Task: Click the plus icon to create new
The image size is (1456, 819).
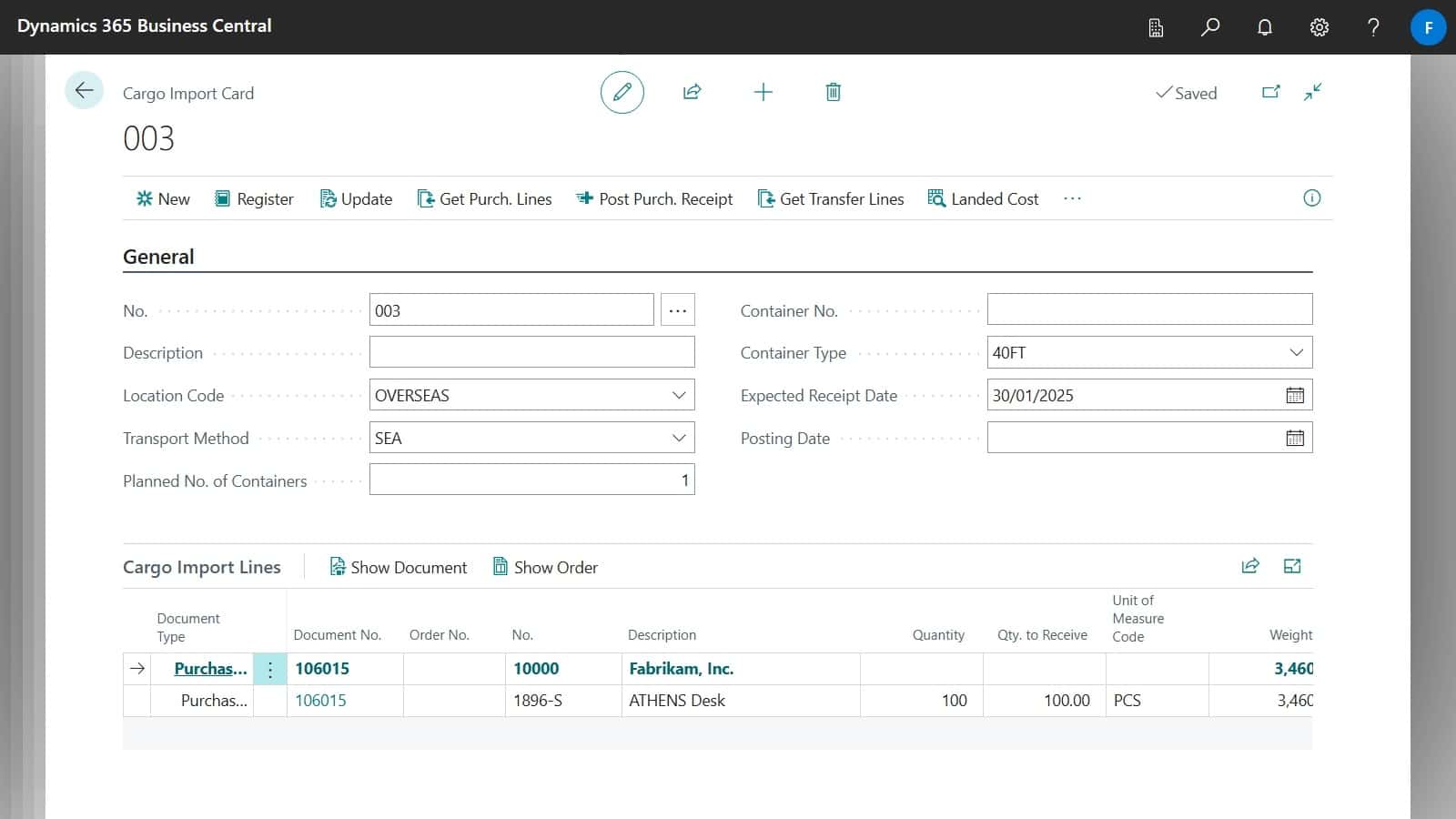Action: pos(763,92)
